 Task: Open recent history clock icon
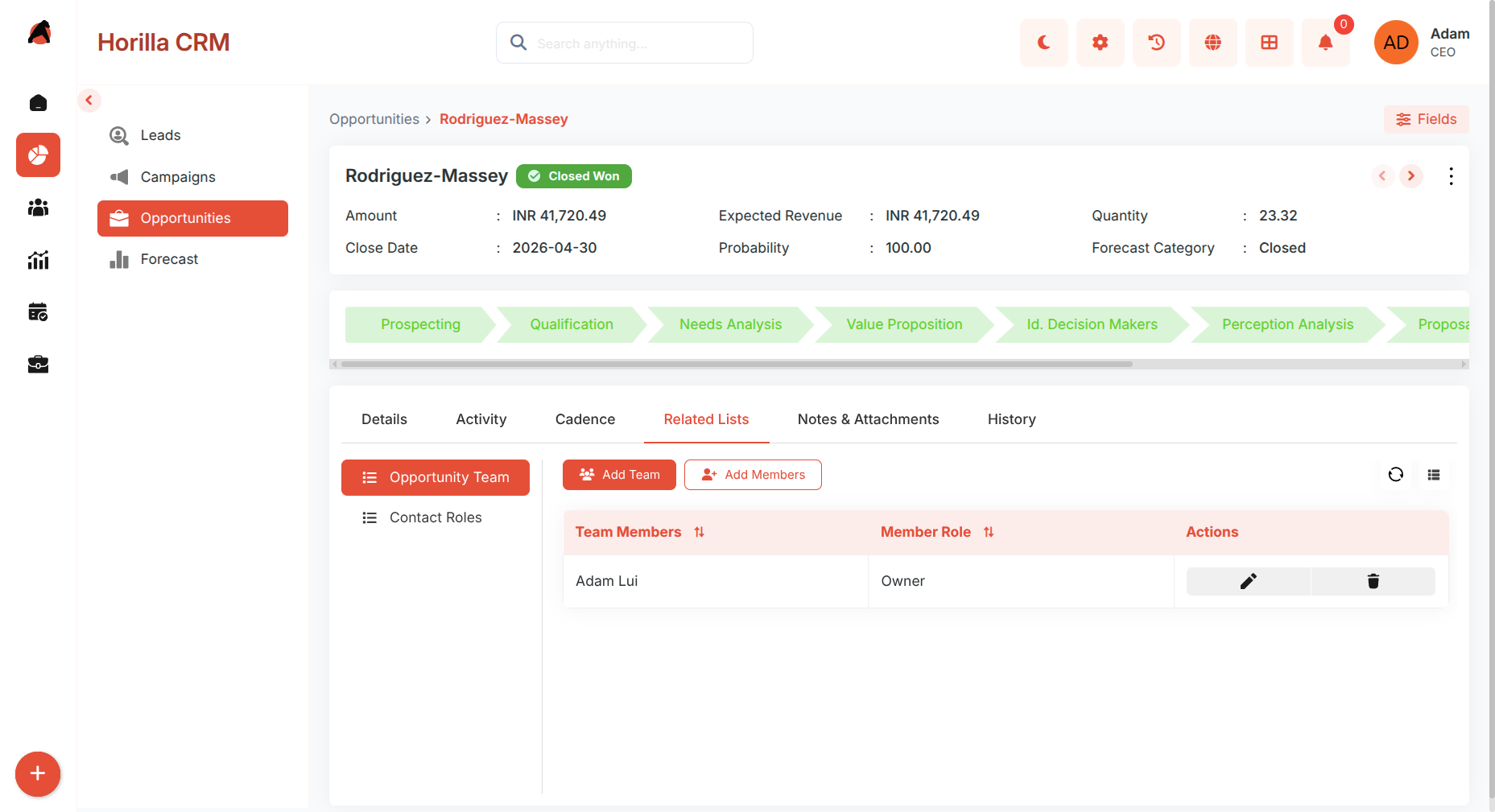(1156, 43)
